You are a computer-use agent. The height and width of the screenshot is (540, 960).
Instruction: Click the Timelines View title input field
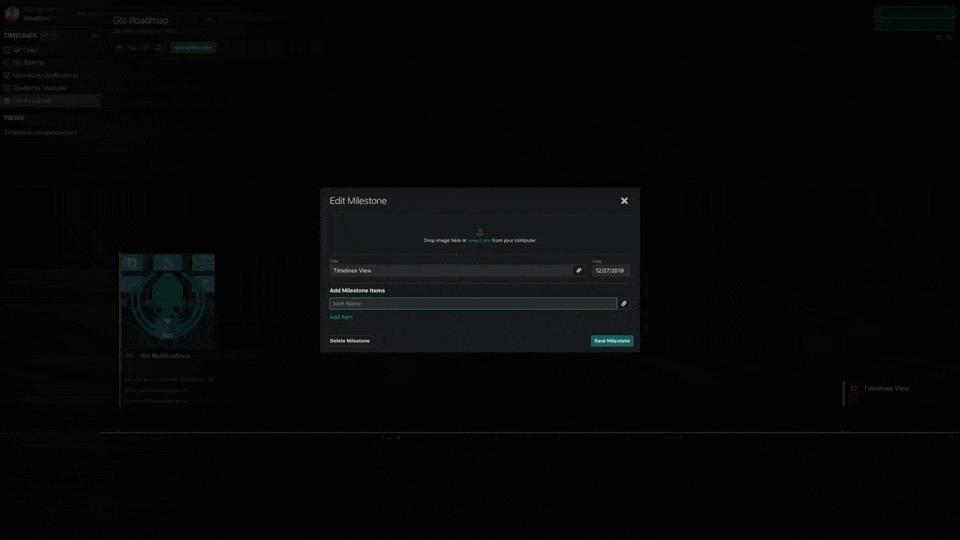pos(451,271)
